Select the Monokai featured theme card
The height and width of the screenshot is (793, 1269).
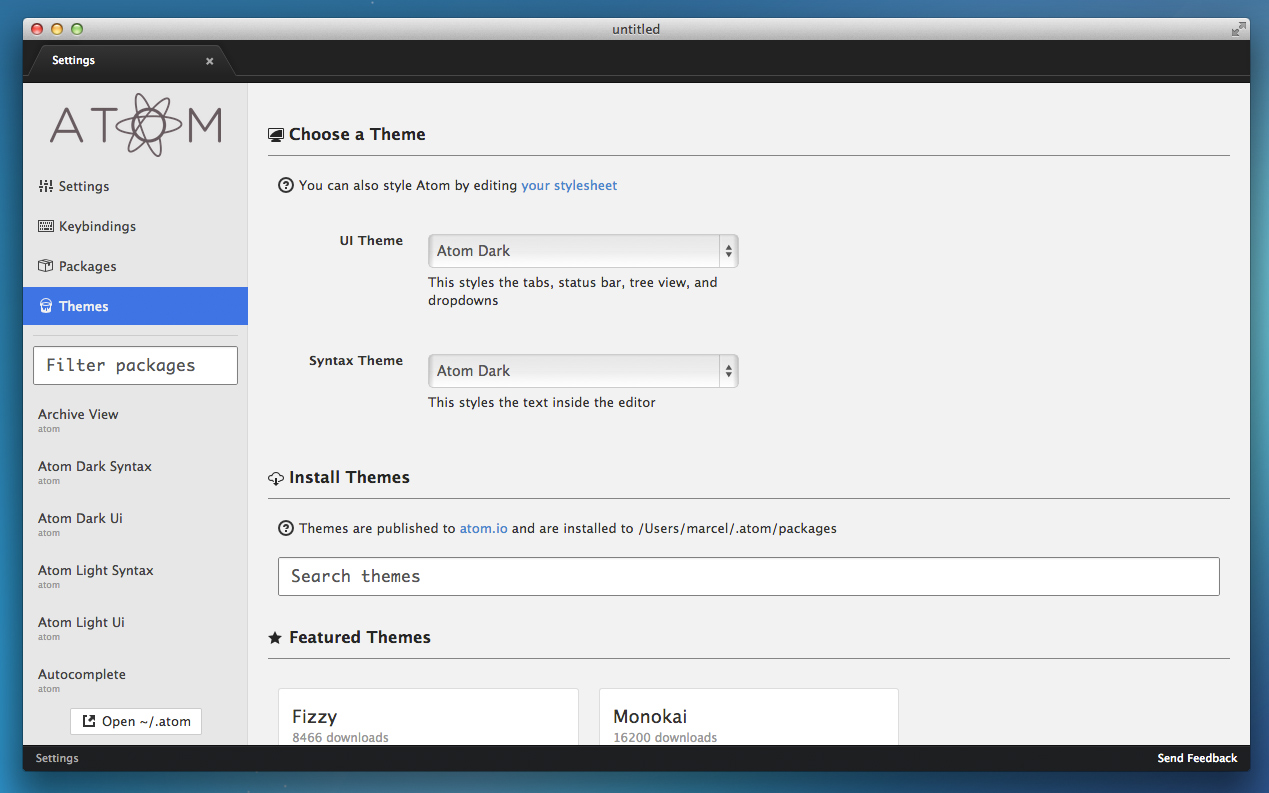[x=749, y=716]
